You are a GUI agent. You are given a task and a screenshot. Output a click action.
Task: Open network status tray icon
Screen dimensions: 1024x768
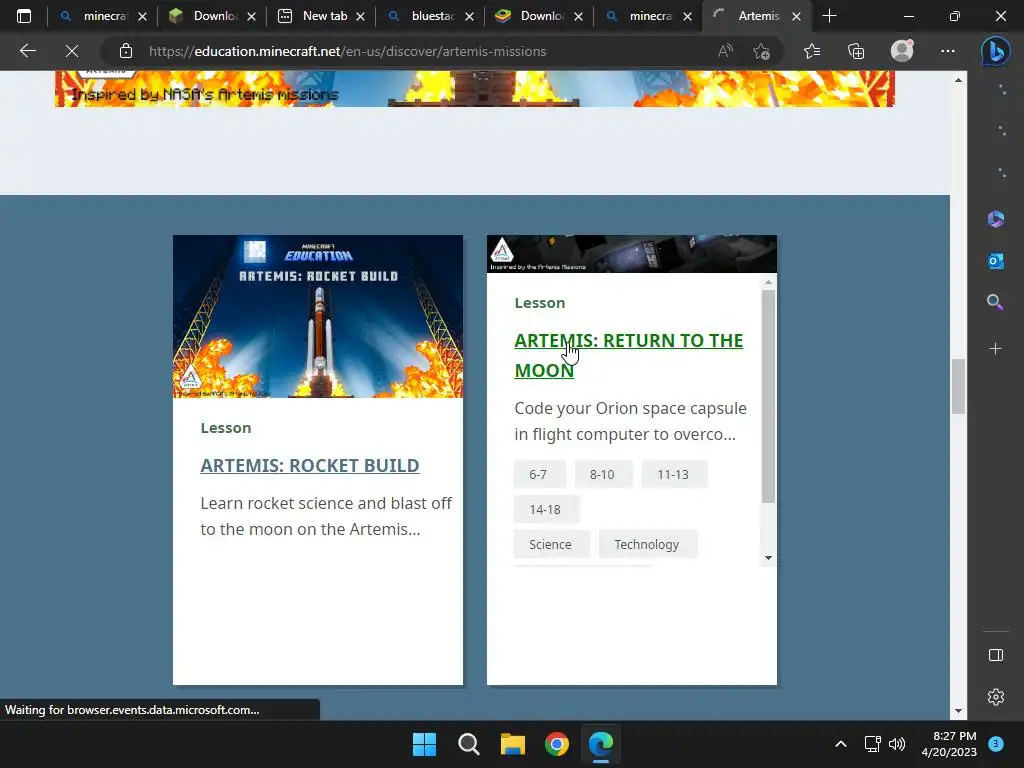872,744
